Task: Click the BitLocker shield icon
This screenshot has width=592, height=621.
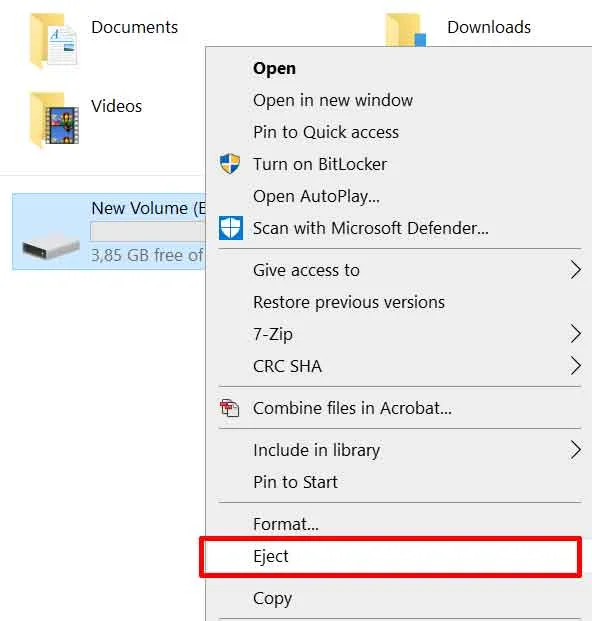Action: pyautogui.click(x=230, y=164)
